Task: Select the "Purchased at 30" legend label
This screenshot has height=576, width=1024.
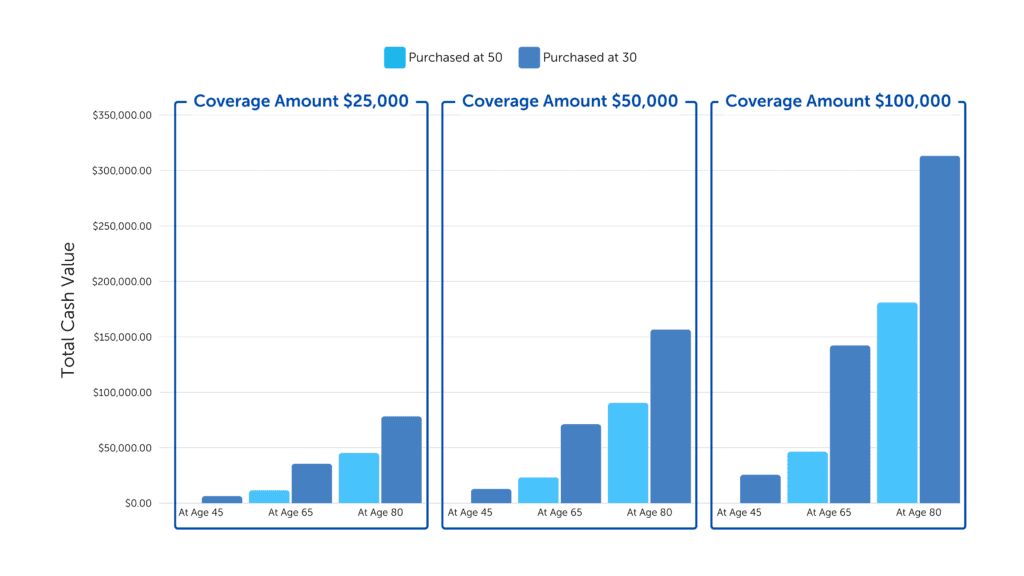Action: [589, 57]
